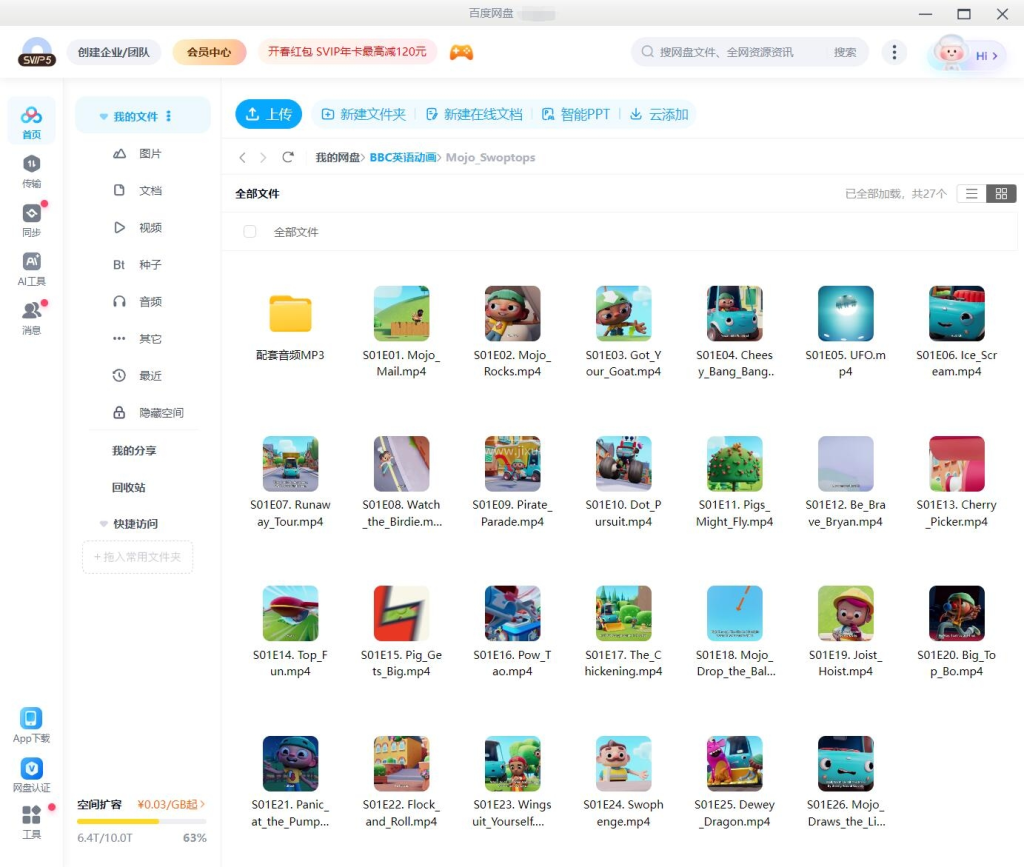Open the 传输 transfer icon in sidebar

tap(31, 165)
